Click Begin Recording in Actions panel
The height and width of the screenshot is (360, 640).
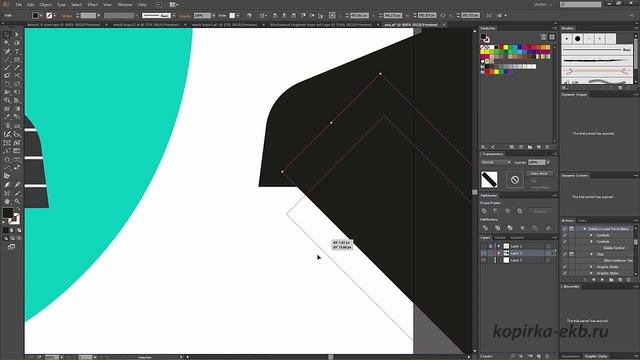coord(593,280)
